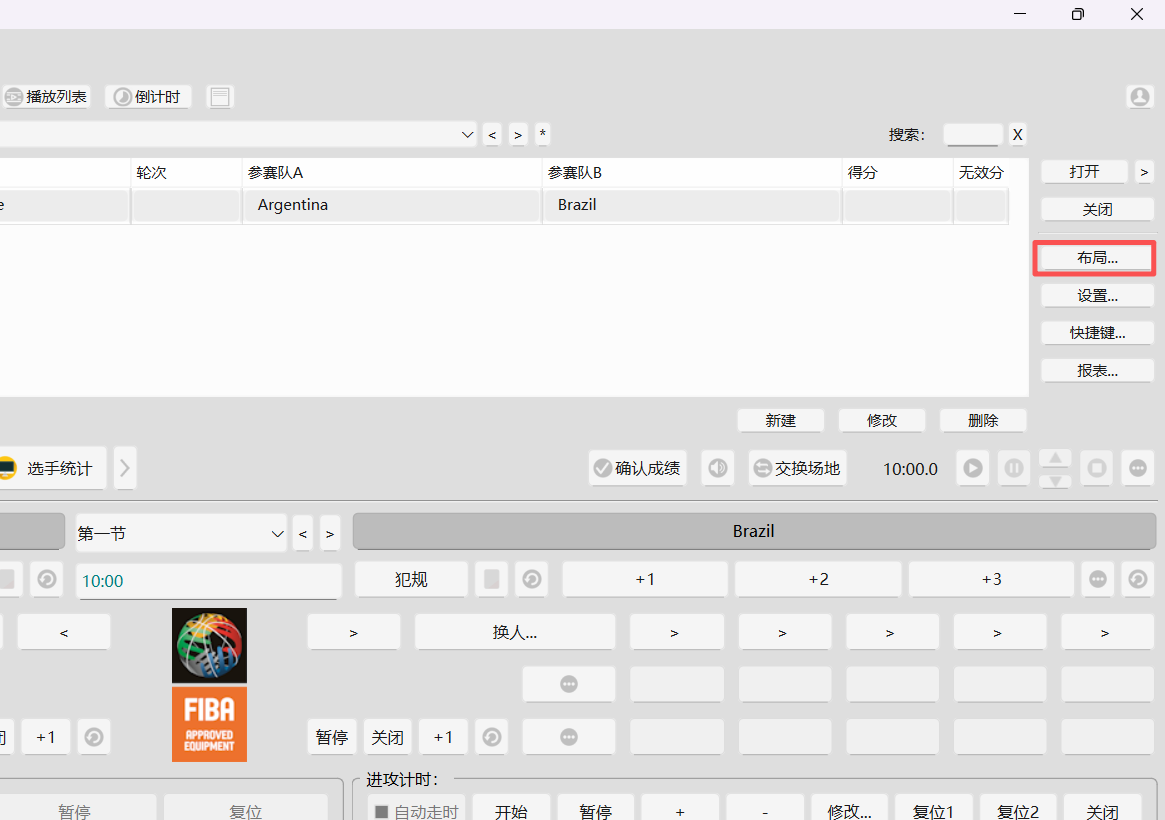Click the ellipsis icon right of +3
This screenshot has height=820, width=1165.
coord(1098,579)
